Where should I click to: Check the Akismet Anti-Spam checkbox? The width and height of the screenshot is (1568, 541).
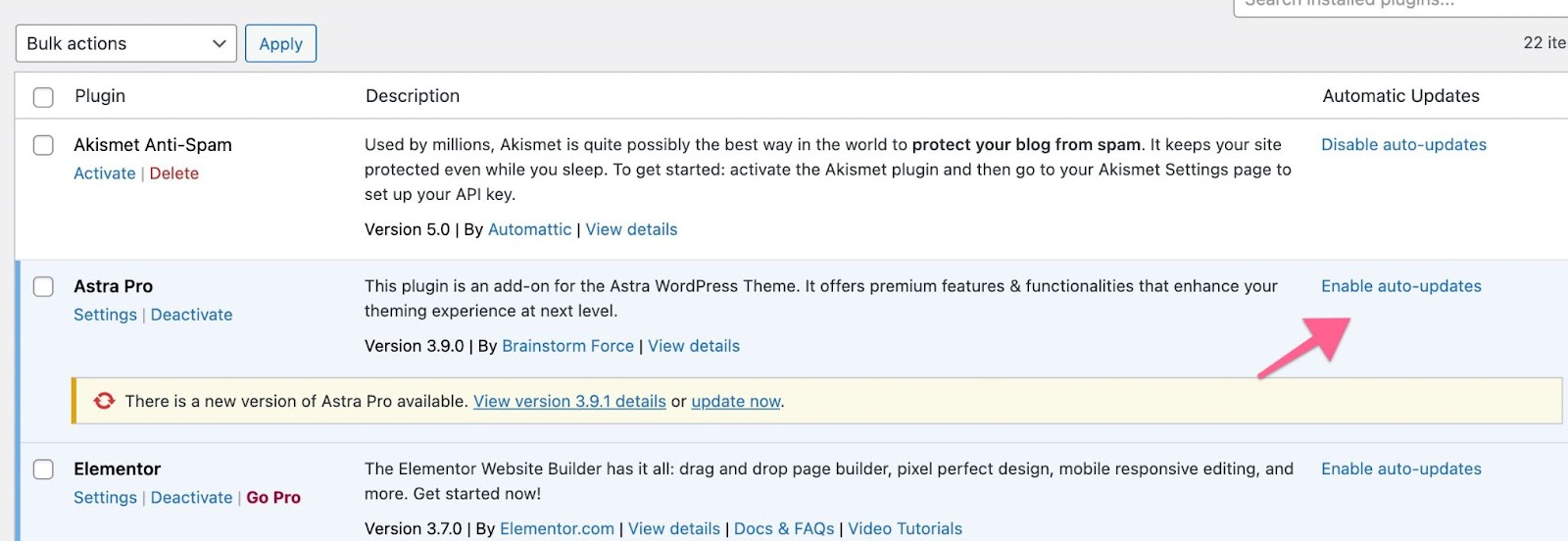coord(43,145)
